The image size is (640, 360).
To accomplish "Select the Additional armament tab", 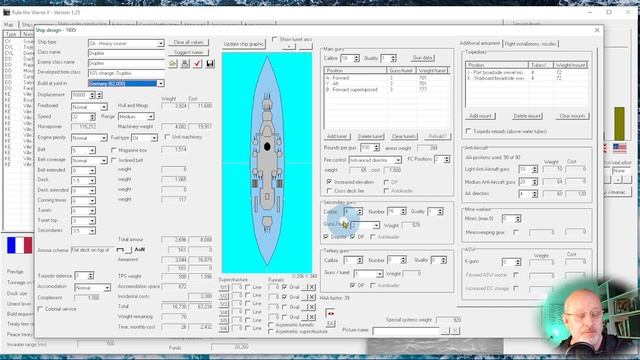I will 480,43.
